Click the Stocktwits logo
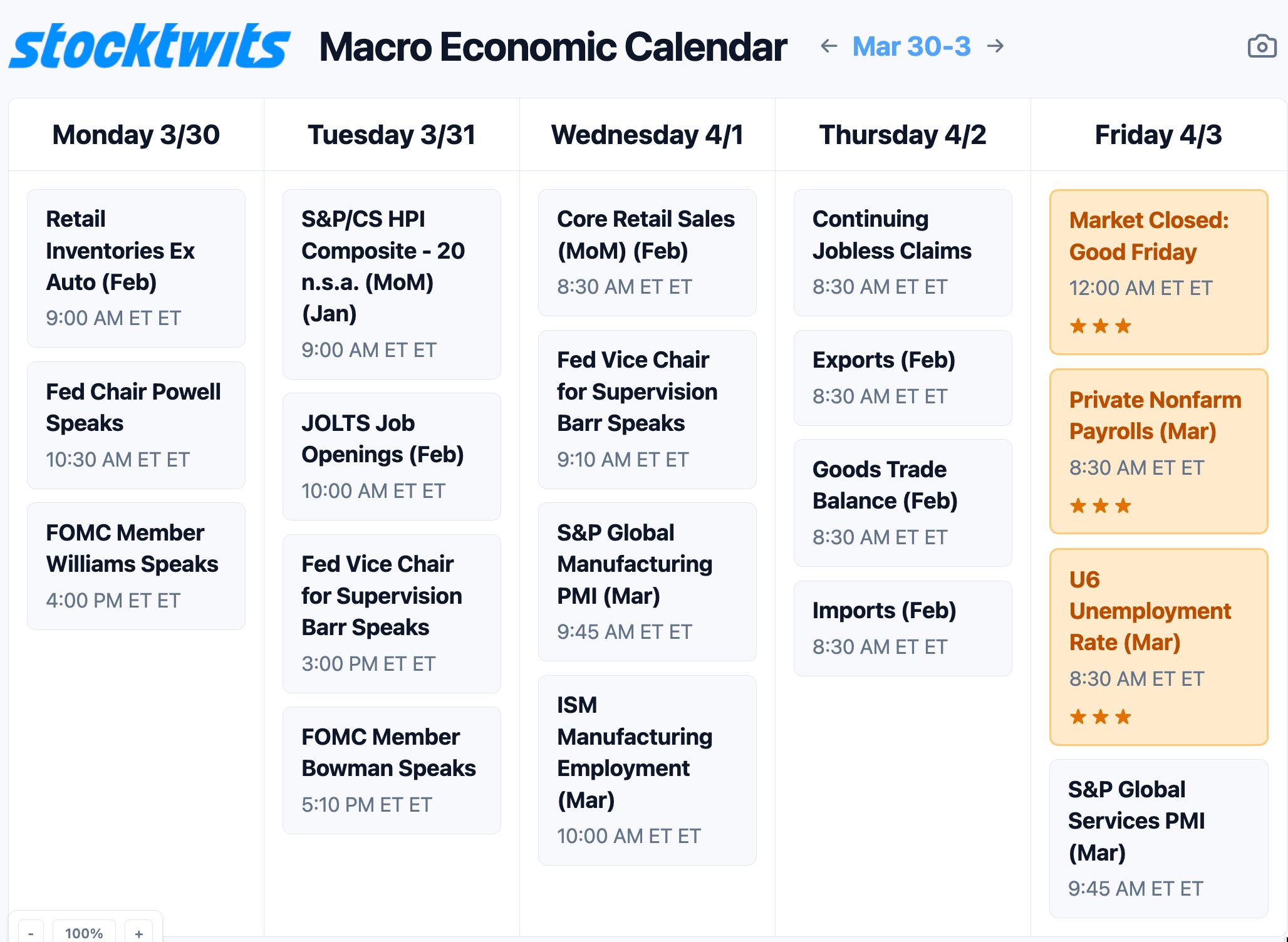 [x=149, y=46]
